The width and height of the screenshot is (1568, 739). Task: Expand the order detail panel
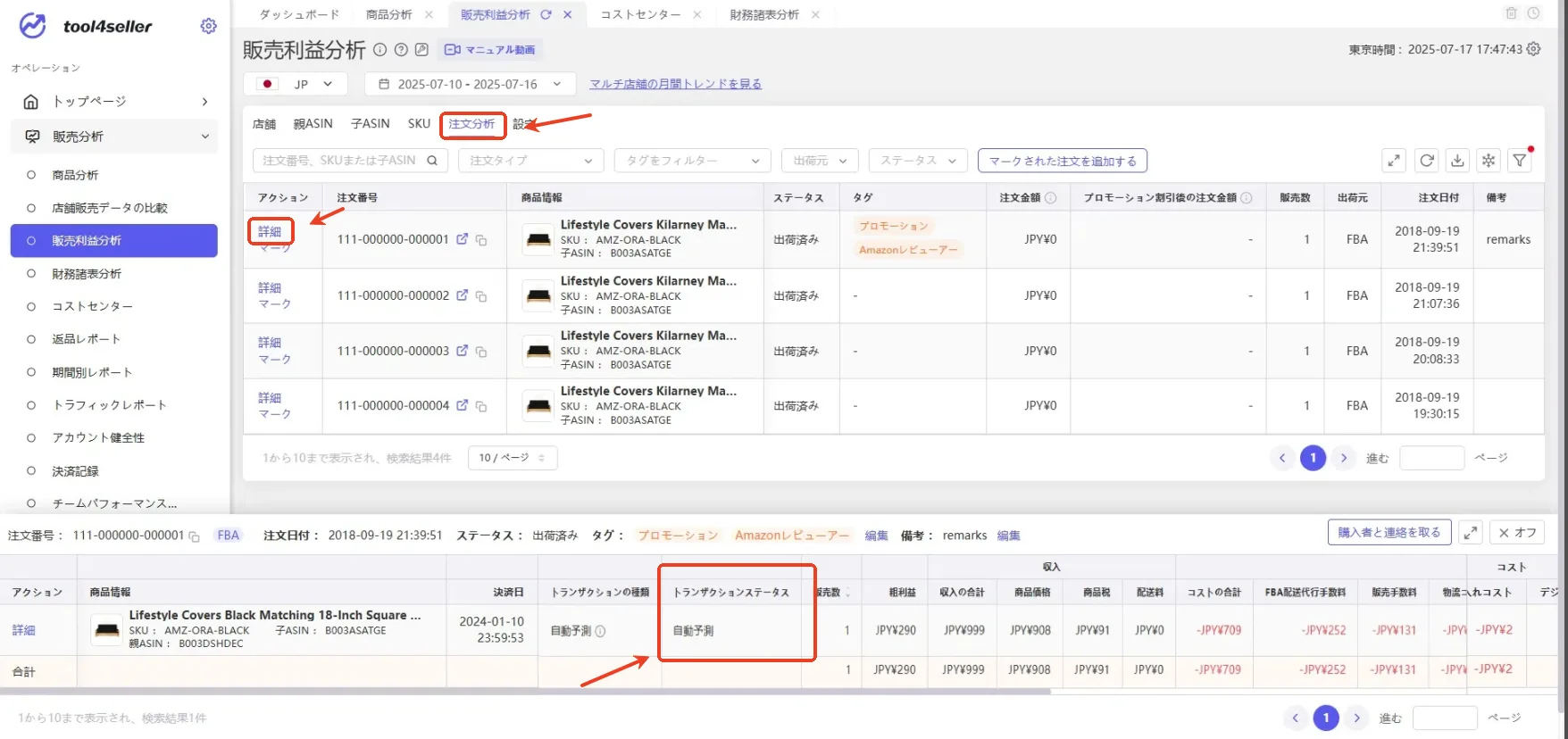point(1471,533)
